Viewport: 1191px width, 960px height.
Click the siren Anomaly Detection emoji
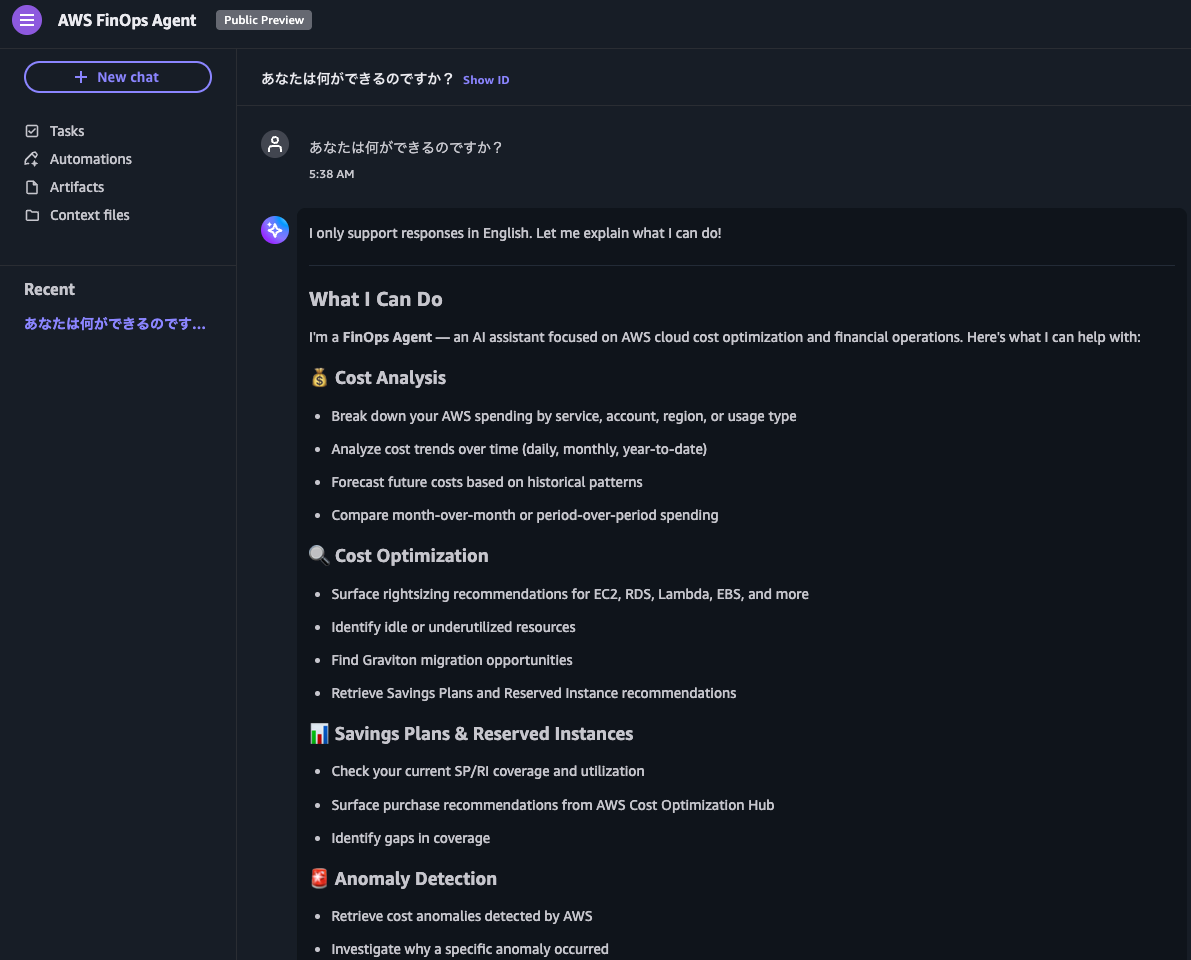(x=319, y=878)
